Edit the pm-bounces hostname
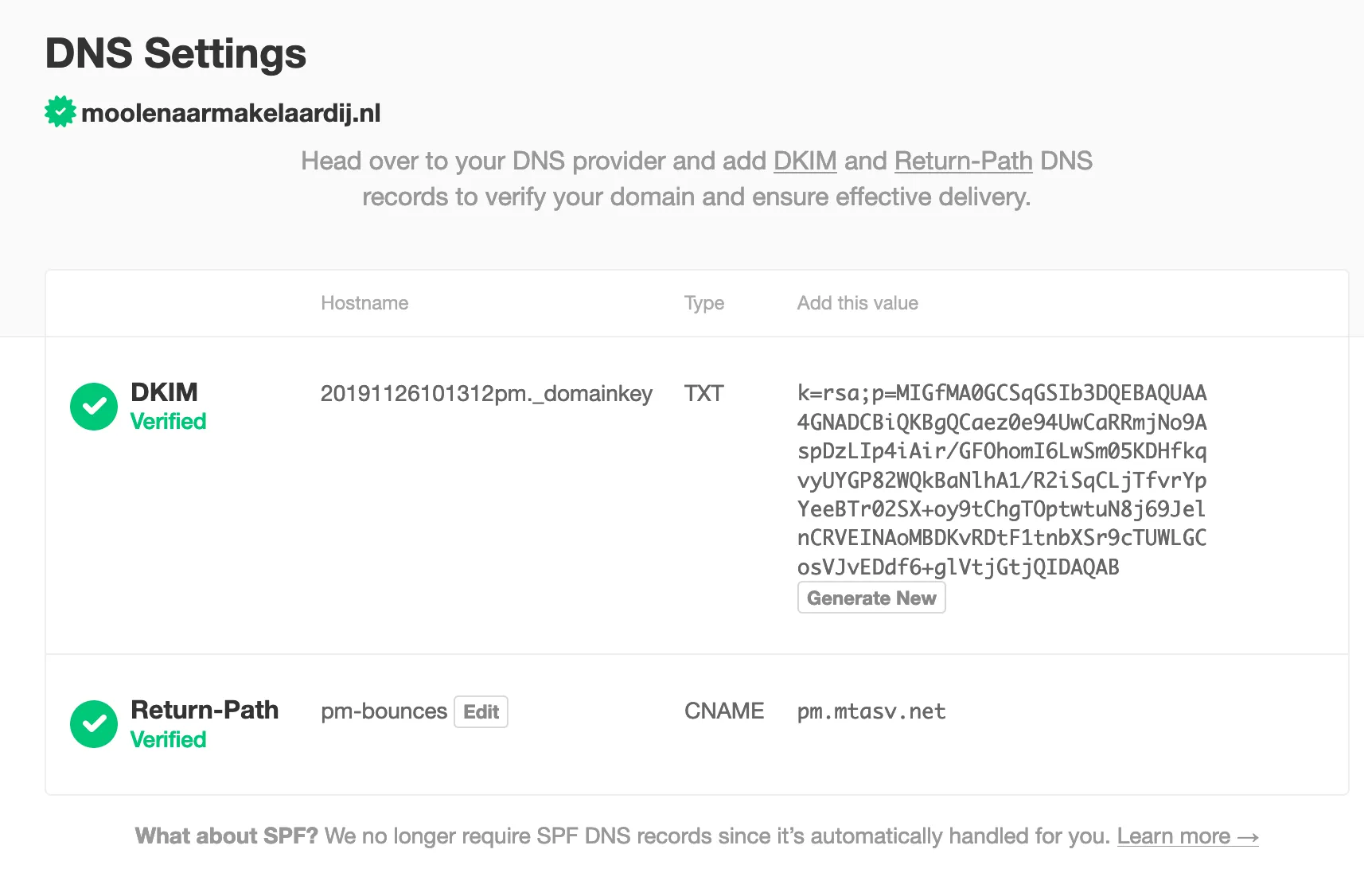This screenshot has width=1364, height=896. (x=481, y=711)
